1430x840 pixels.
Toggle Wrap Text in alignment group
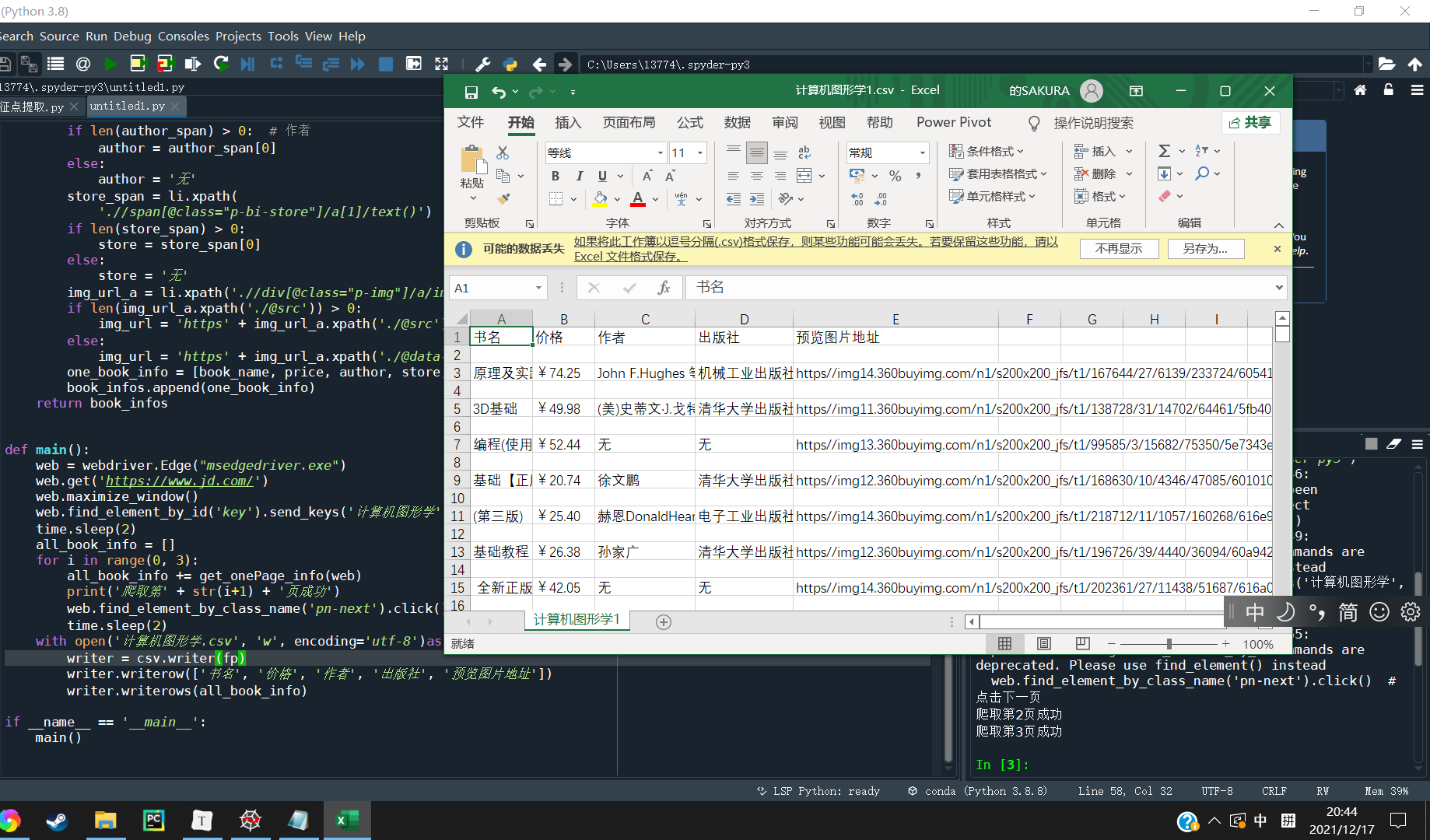(x=804, y=152)
